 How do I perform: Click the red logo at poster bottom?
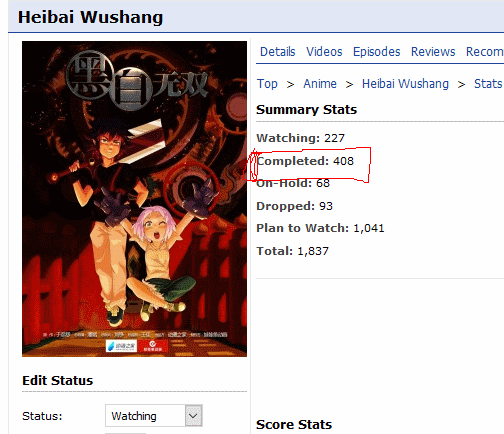click(153, 346)
